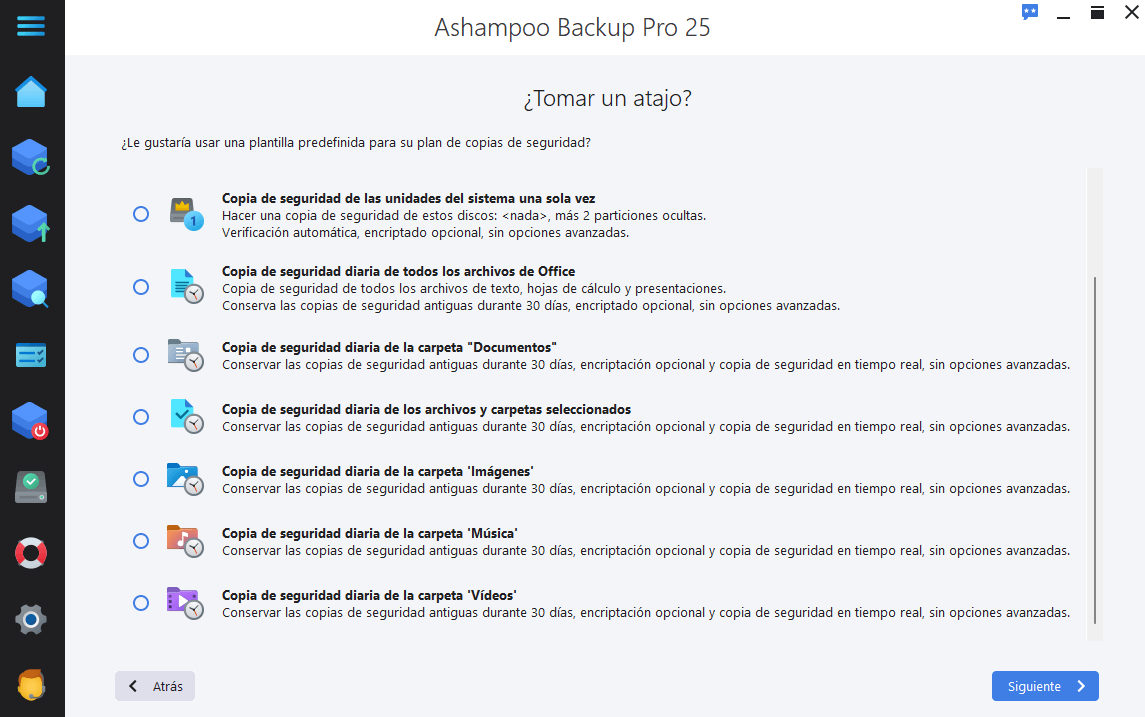
Task: Open the rescue lifebuoy icon
Action: point(31,553)
